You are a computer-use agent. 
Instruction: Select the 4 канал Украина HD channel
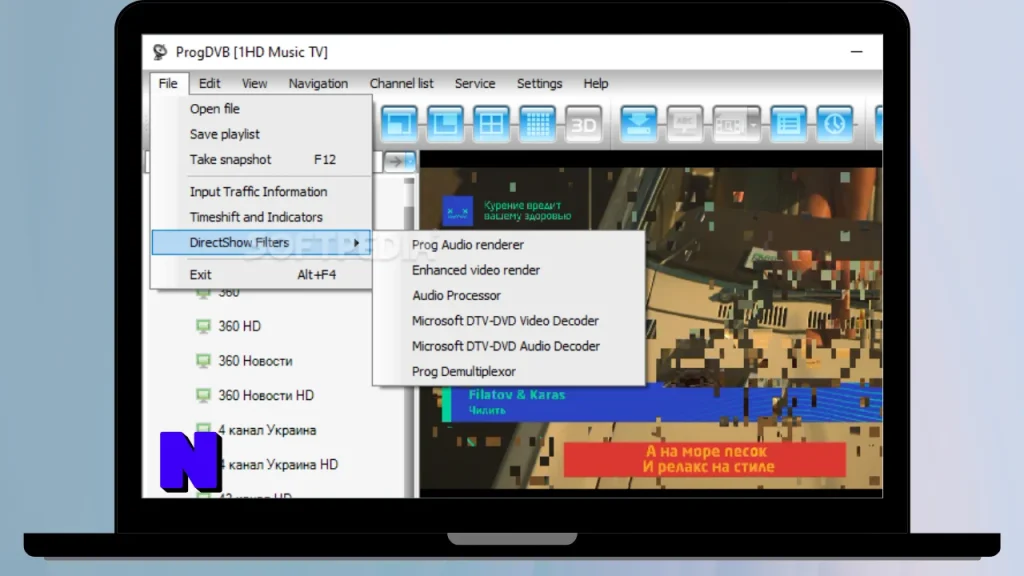[x=279, y=464]
